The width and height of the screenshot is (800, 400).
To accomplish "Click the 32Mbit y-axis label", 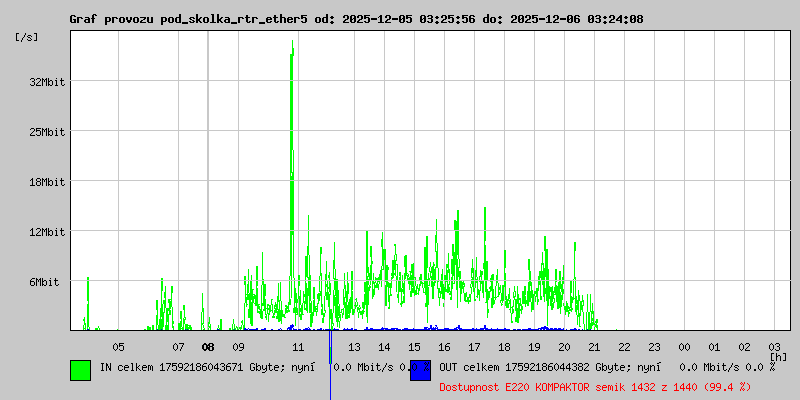I will pyautogui.click(x=46, y=82).
